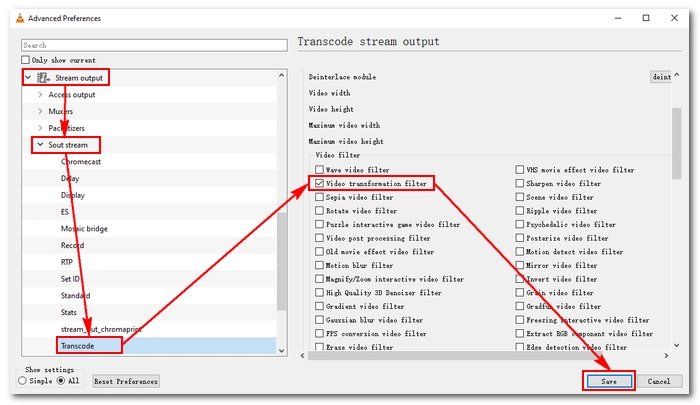Enable Sepia video filter

[x=319, y=197]
